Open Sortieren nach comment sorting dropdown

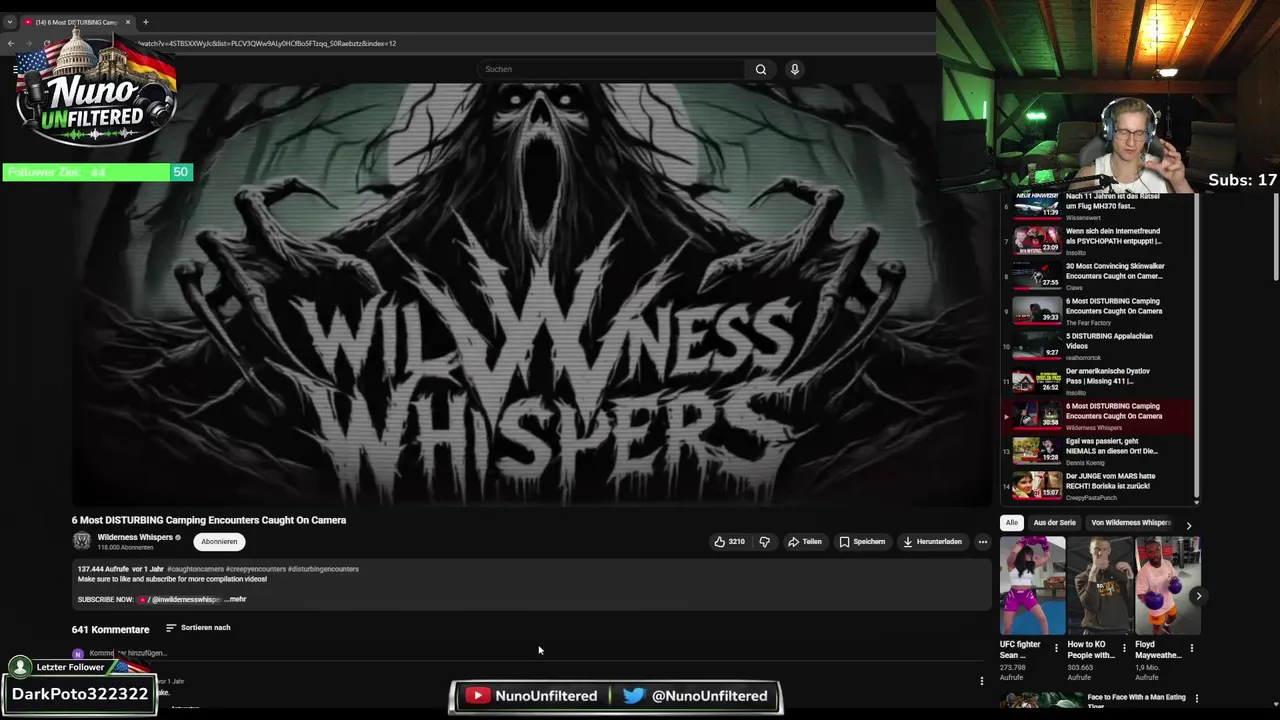point(198,628)
